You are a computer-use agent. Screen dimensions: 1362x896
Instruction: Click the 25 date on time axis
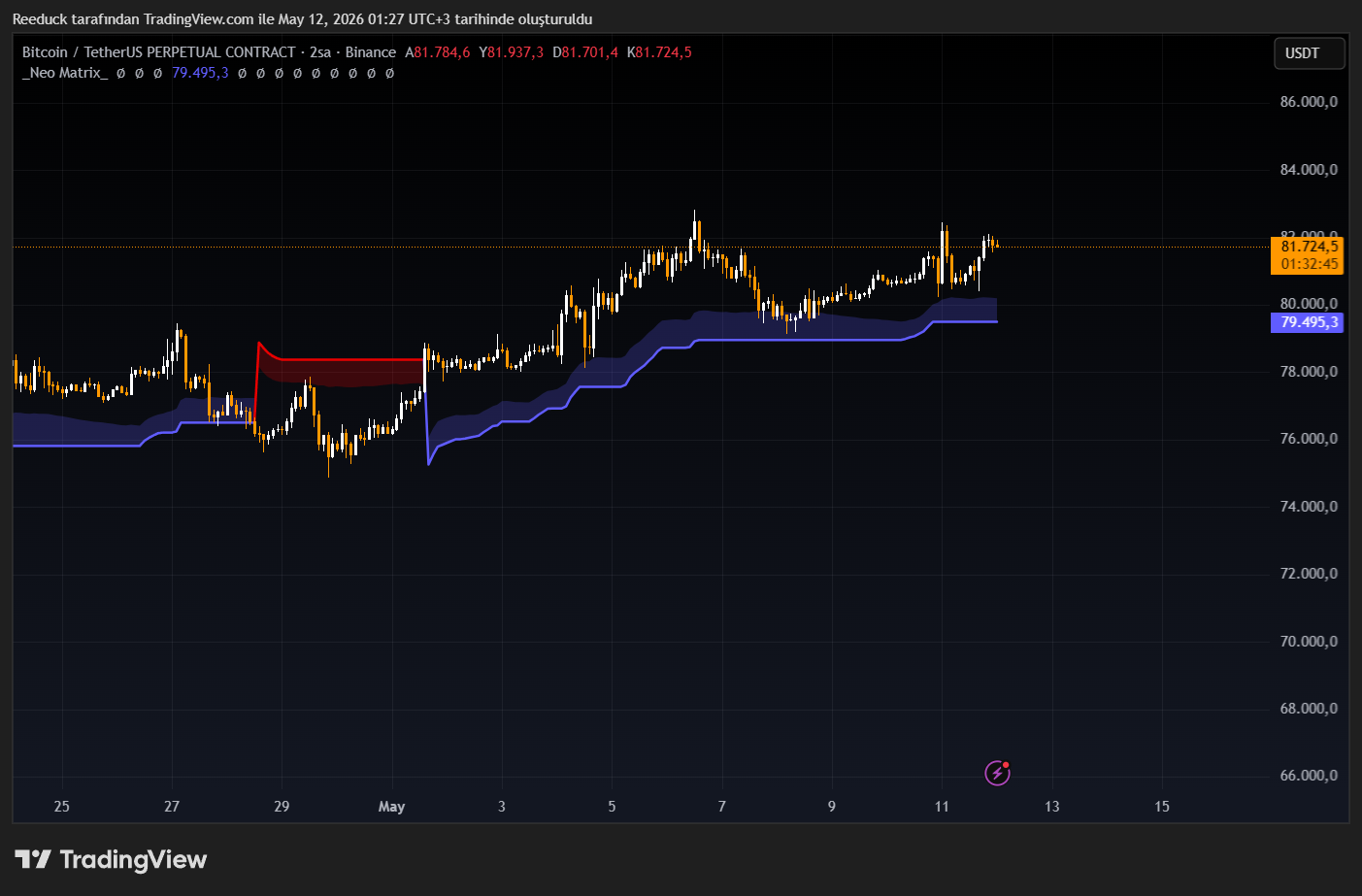[x=62, y=807]
